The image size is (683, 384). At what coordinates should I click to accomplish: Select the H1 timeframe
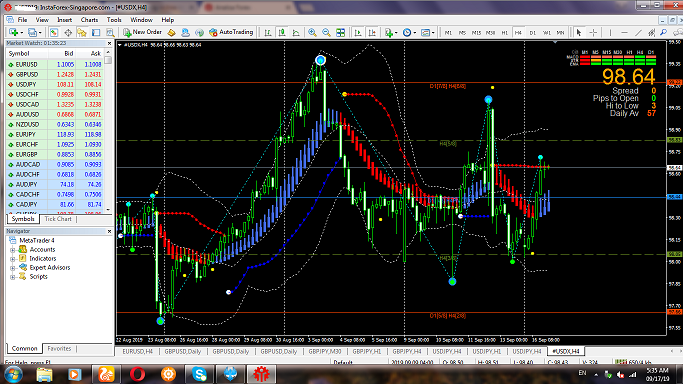click(x=504, y=33)
